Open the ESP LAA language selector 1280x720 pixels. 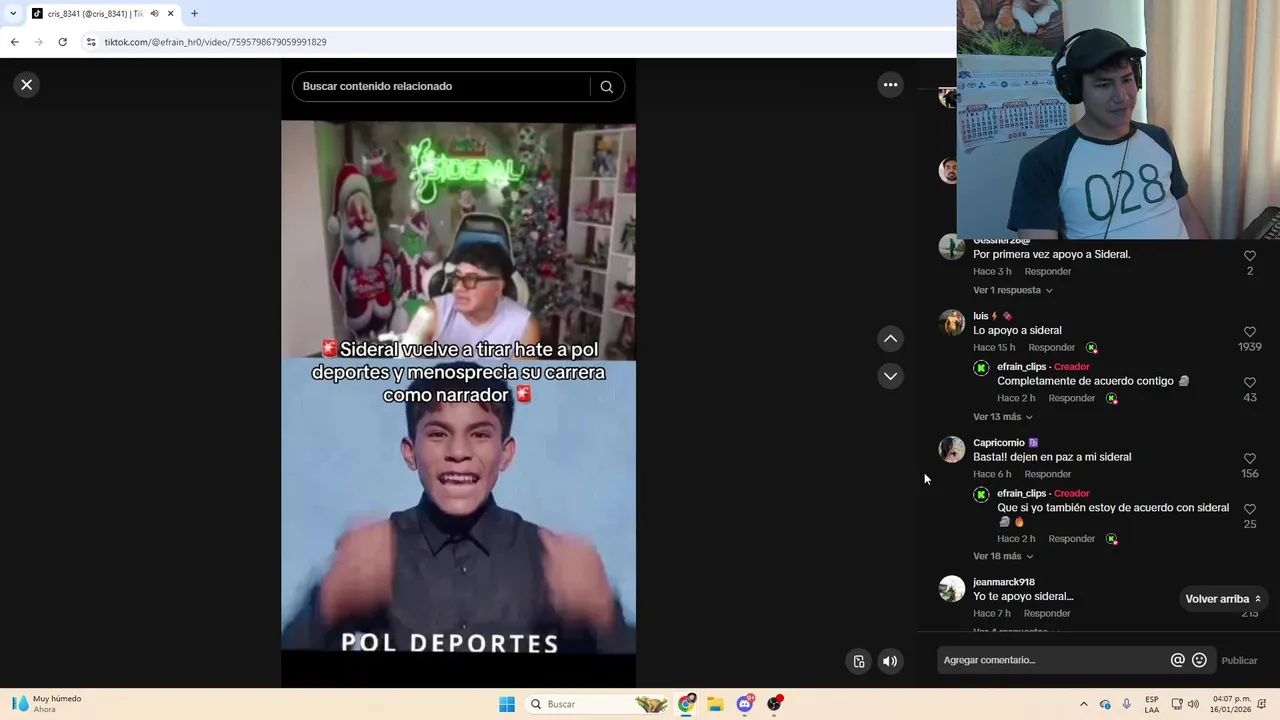pos(1152,704)
